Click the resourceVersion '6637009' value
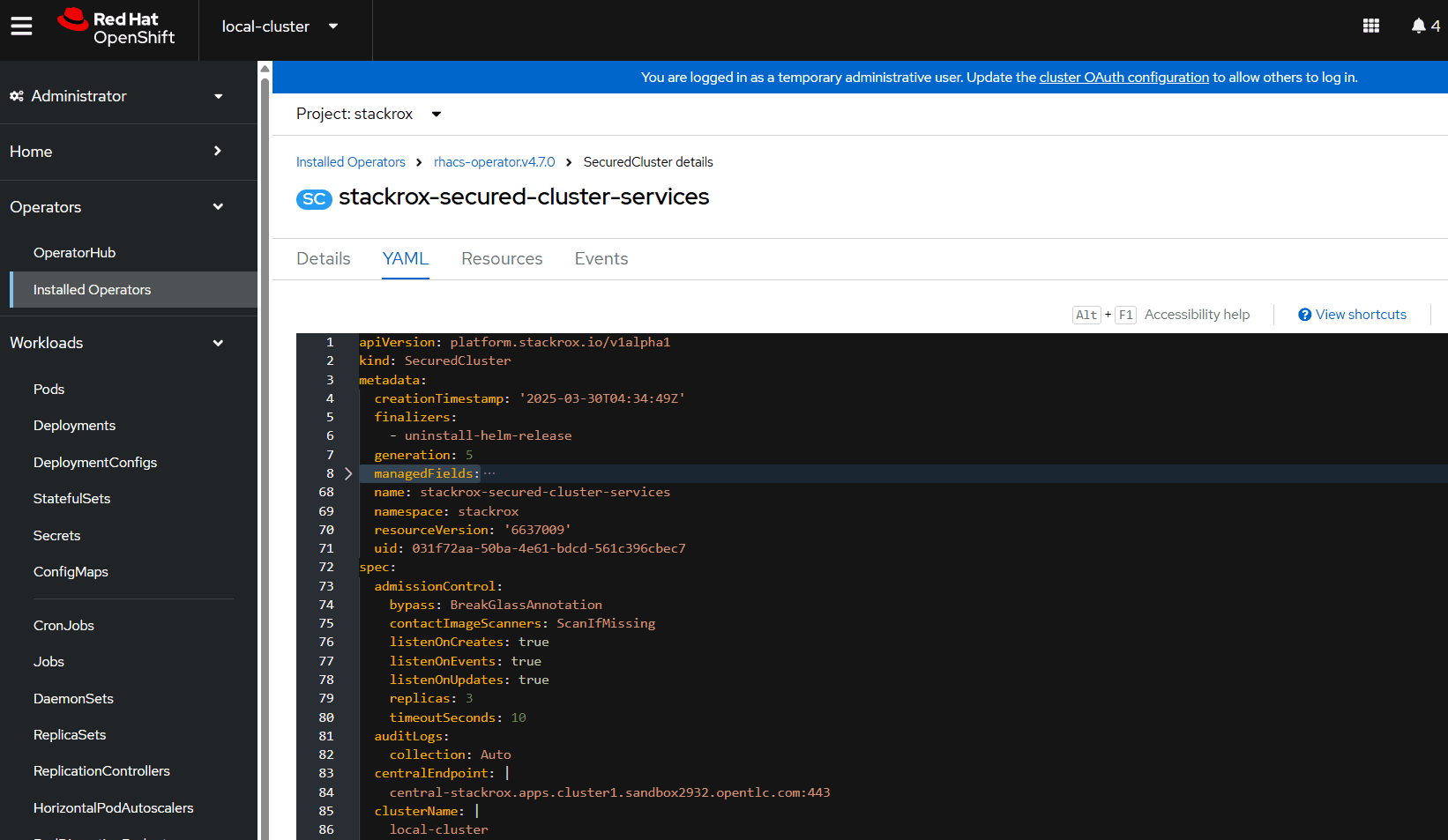This screenshot has width=1448, height=840. click(537, 530)
